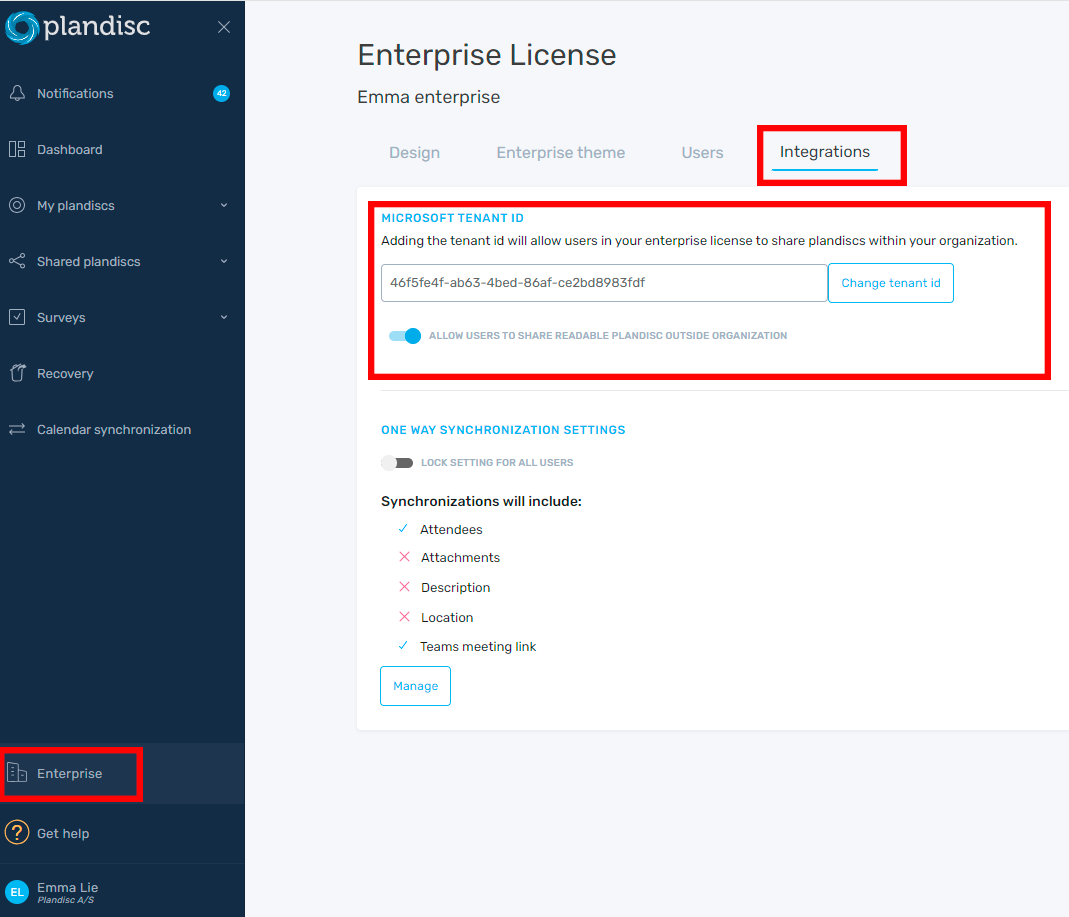Click the My plandiscs circle icon
This screenshot has width=1069, height=917.
(17, 205)
